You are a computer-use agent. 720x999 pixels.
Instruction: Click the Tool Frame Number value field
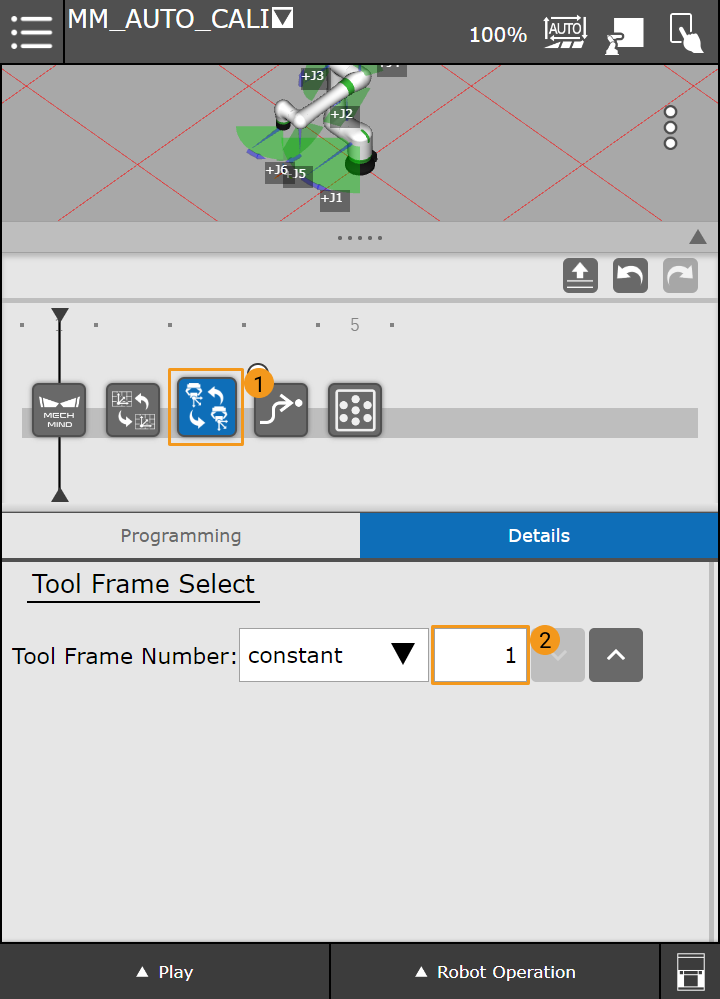click(480, 655)
